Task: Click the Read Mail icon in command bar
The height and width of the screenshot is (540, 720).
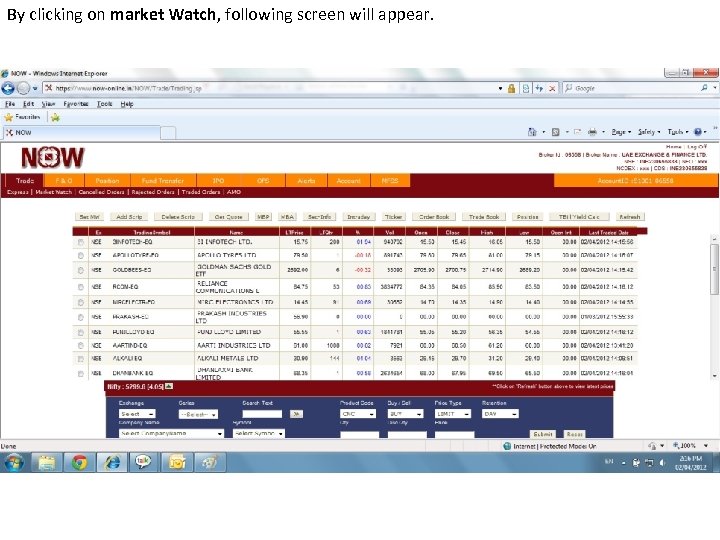Action: pyautogui.click(x=577, y=132)
